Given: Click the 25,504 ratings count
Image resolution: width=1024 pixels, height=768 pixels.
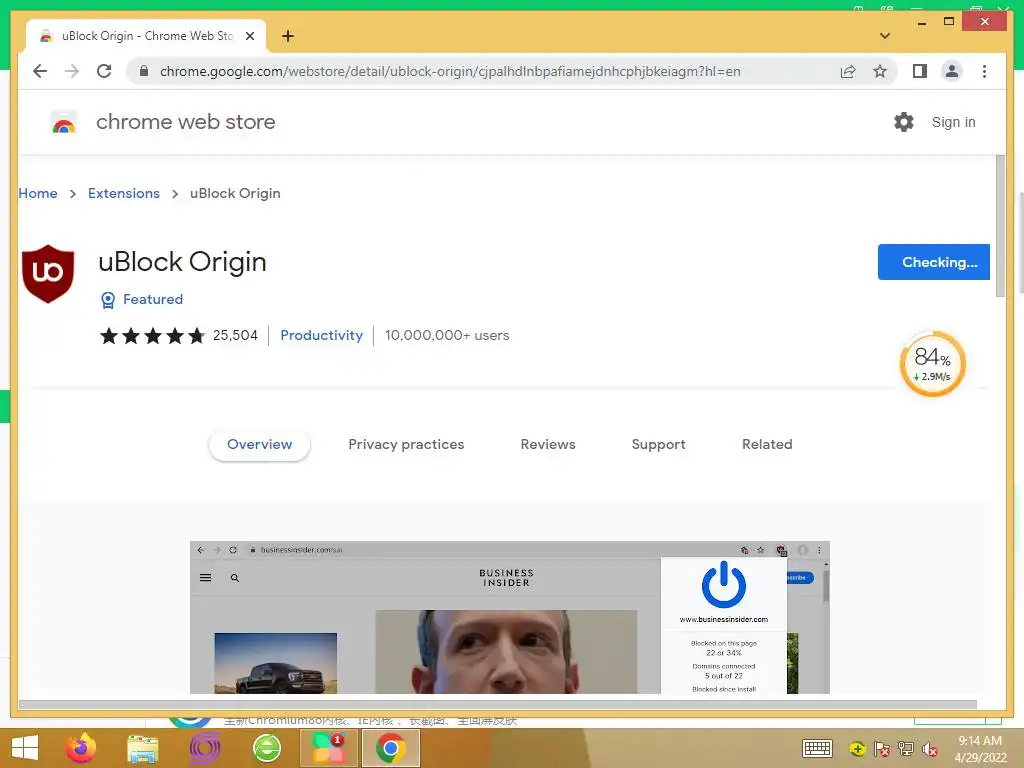Looking at the screenshot, I should 235,335.
